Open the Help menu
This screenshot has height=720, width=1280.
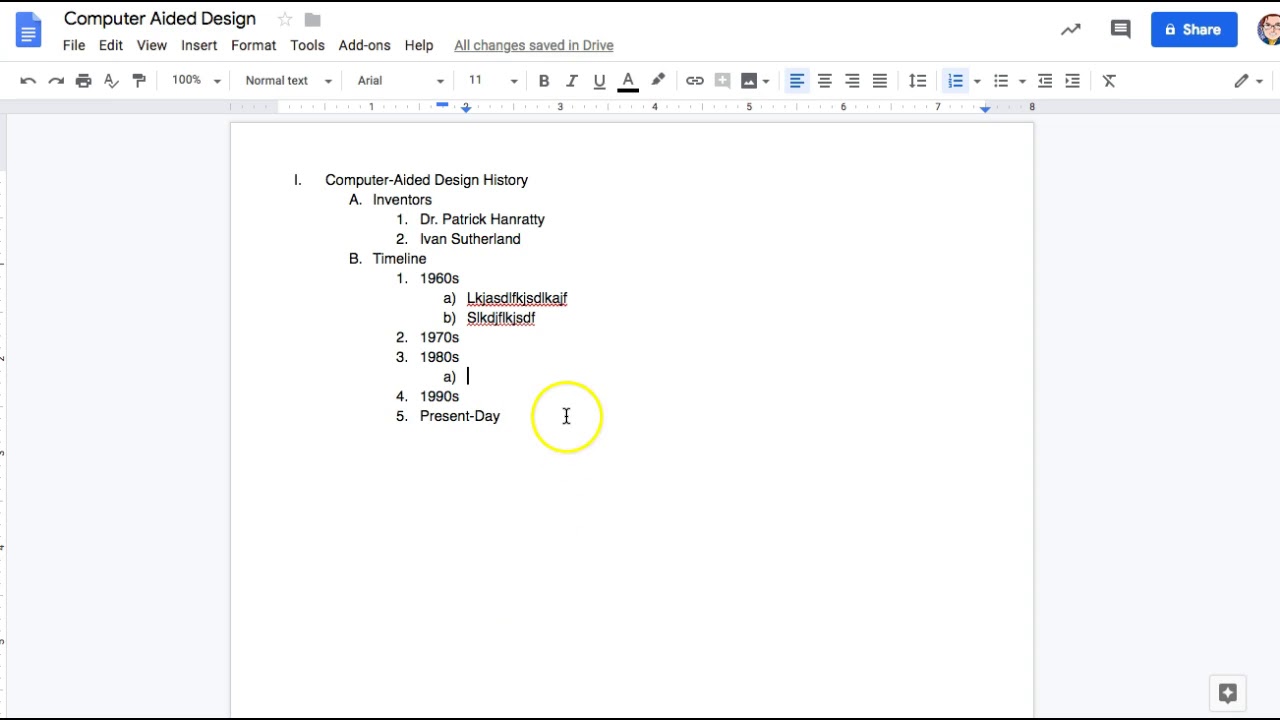419,45
